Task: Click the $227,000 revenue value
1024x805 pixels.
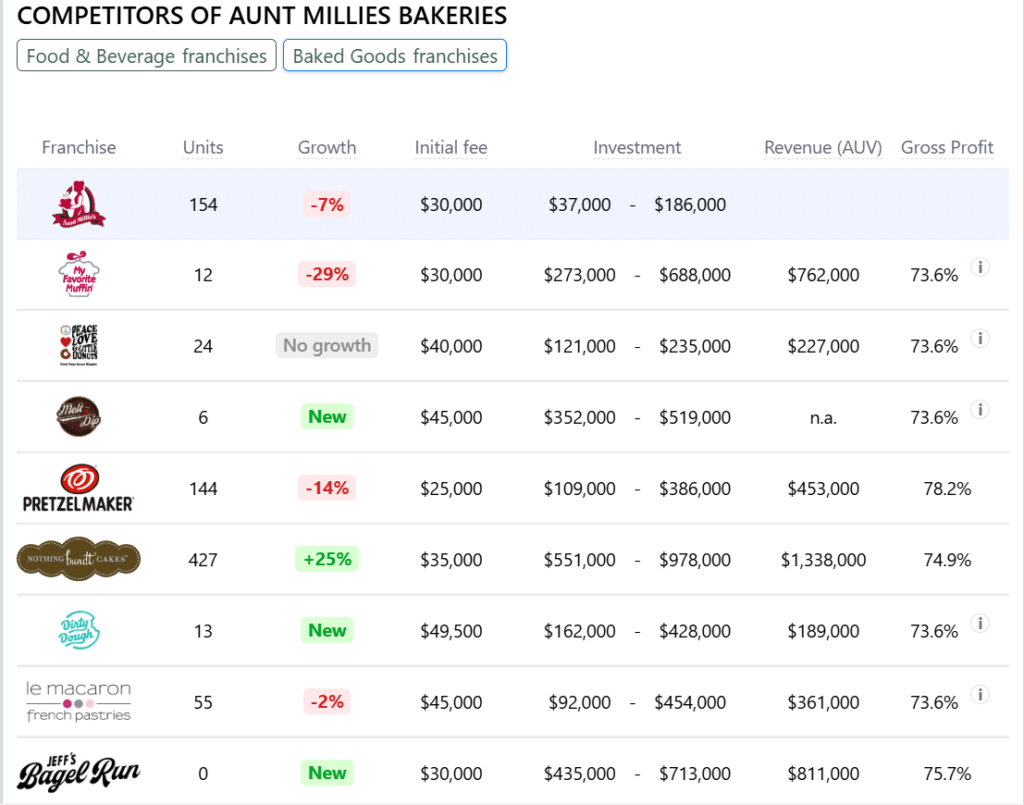Action: tap(824, 347)
